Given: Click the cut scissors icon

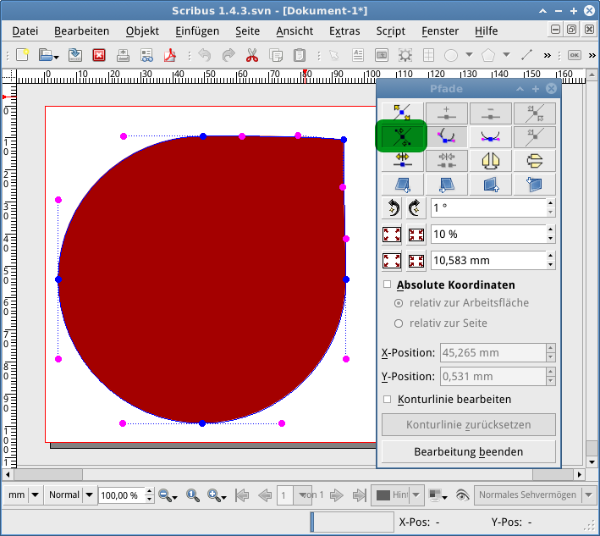Looking at the screenshot, I should click(252, 54).
